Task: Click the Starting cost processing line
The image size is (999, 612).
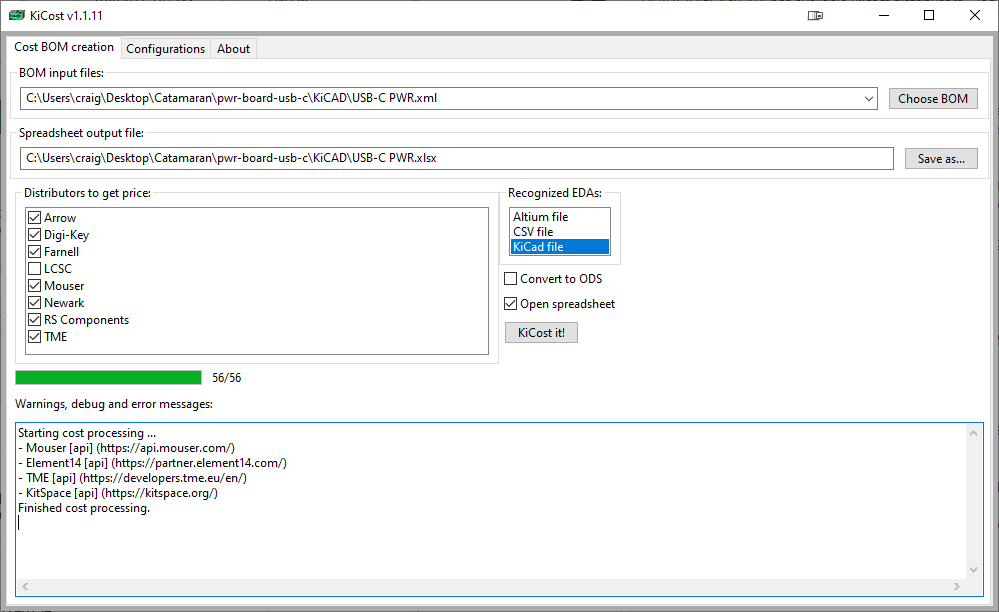Action: [87, 433]
